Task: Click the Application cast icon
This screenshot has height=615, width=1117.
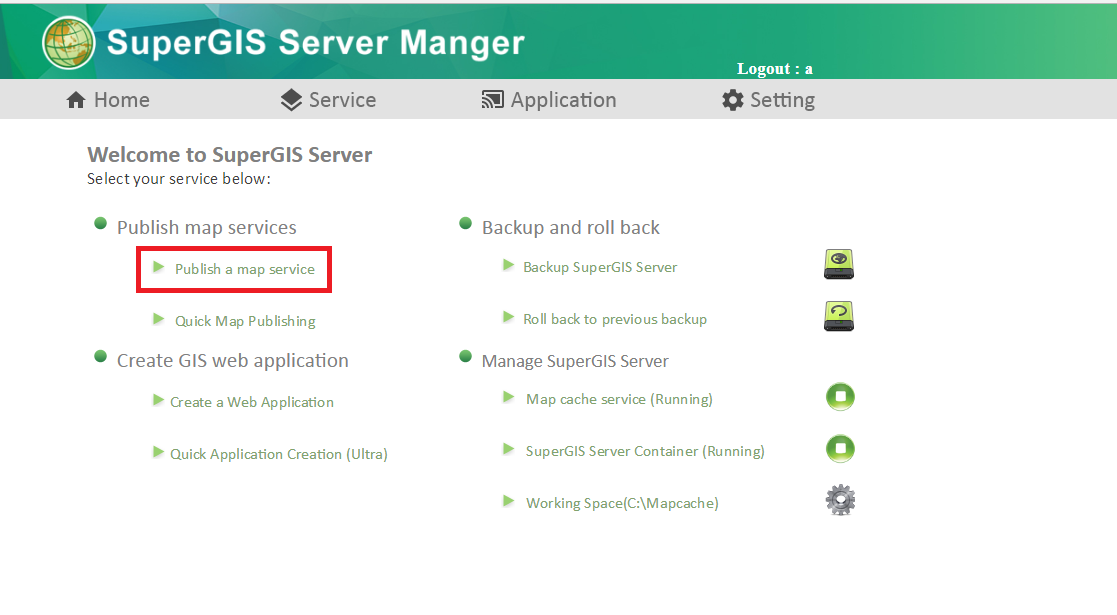Action: [492, 100]
